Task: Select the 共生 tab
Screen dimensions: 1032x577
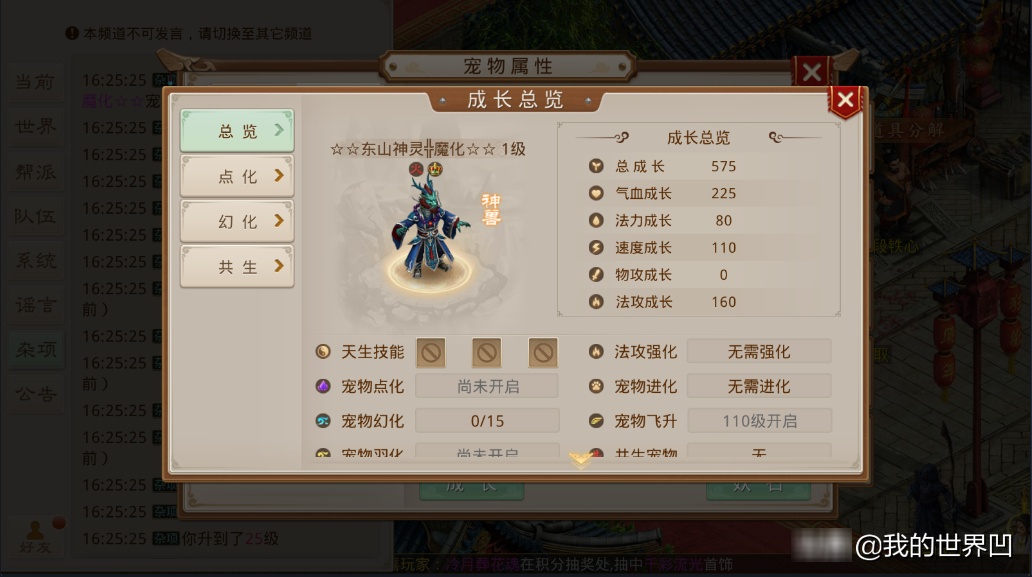Action: pos(237,266)
